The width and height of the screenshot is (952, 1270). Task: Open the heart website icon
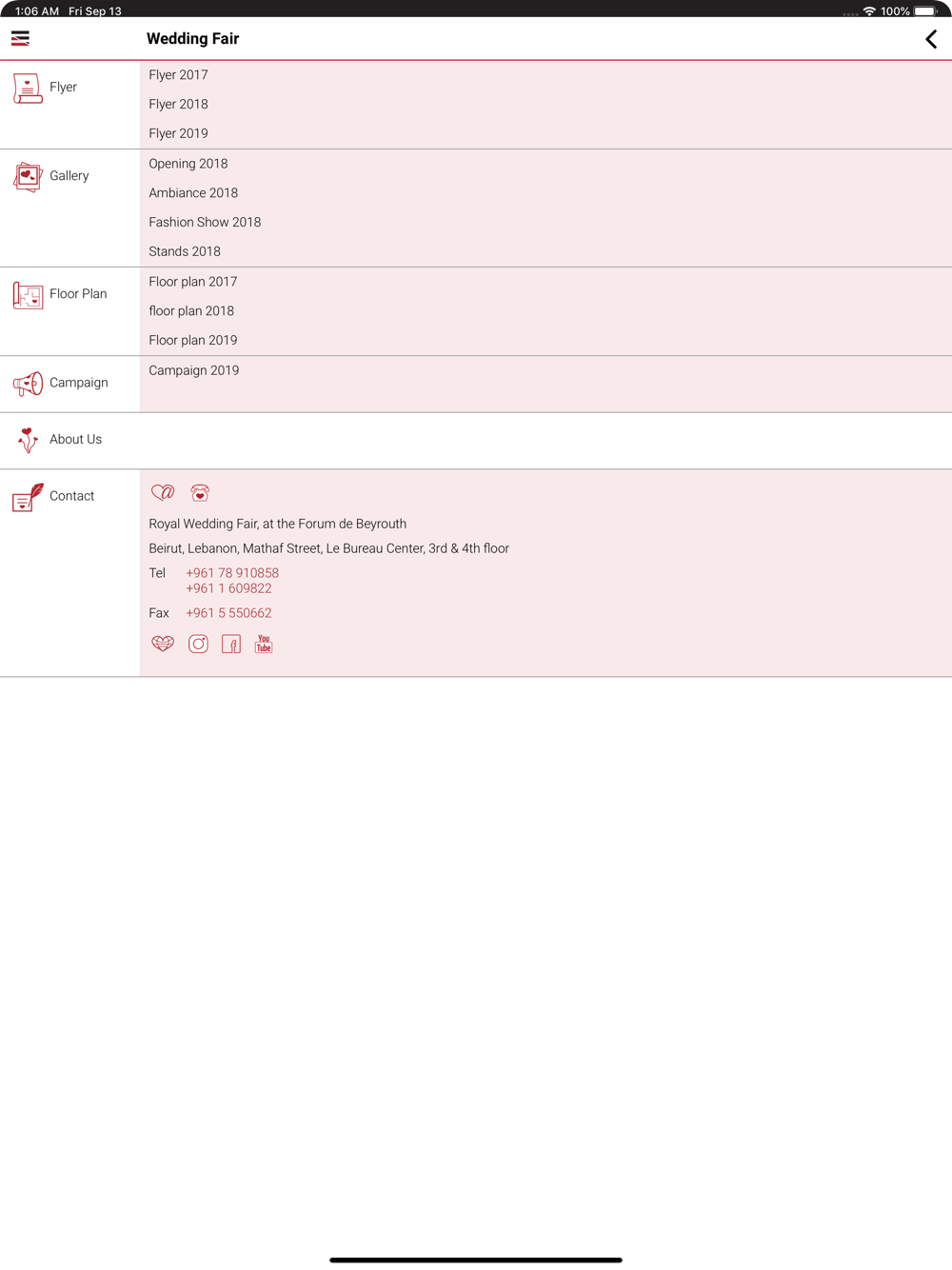[x=163, y=645]
